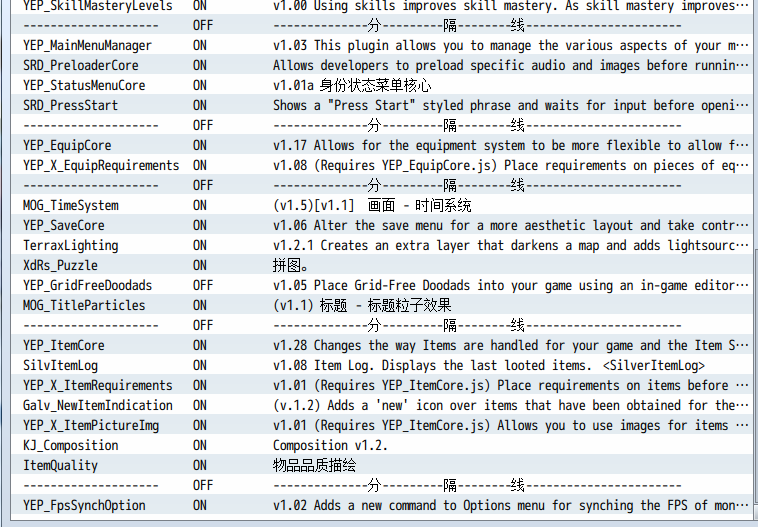Click the ON status of YEP_MainMenuManager
The width and height of the screenshot is (758, 527).
click(x=200, y=45)
